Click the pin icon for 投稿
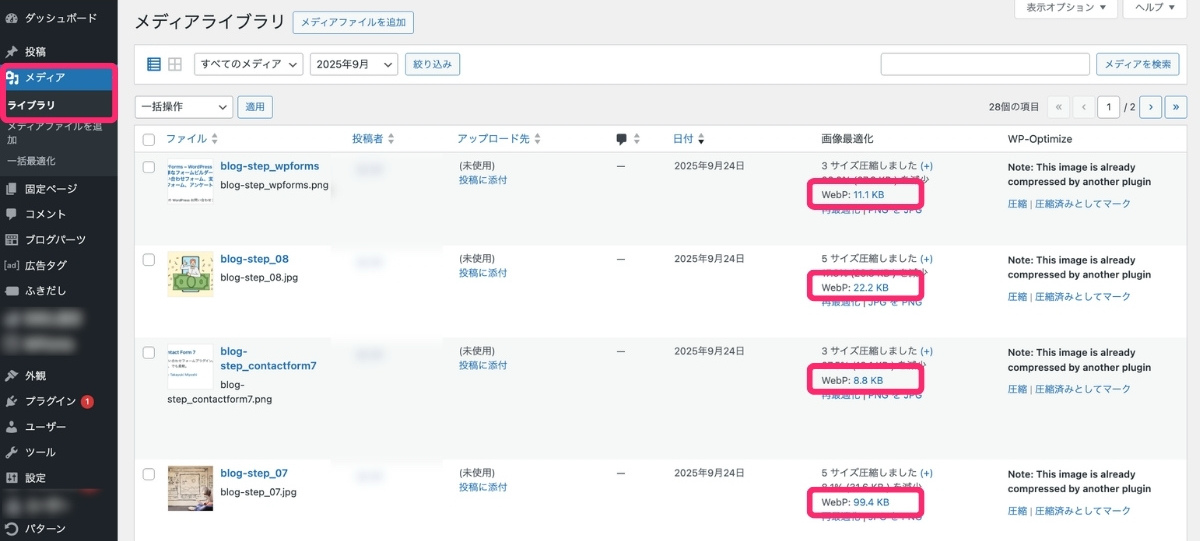 tap(12, 51)
